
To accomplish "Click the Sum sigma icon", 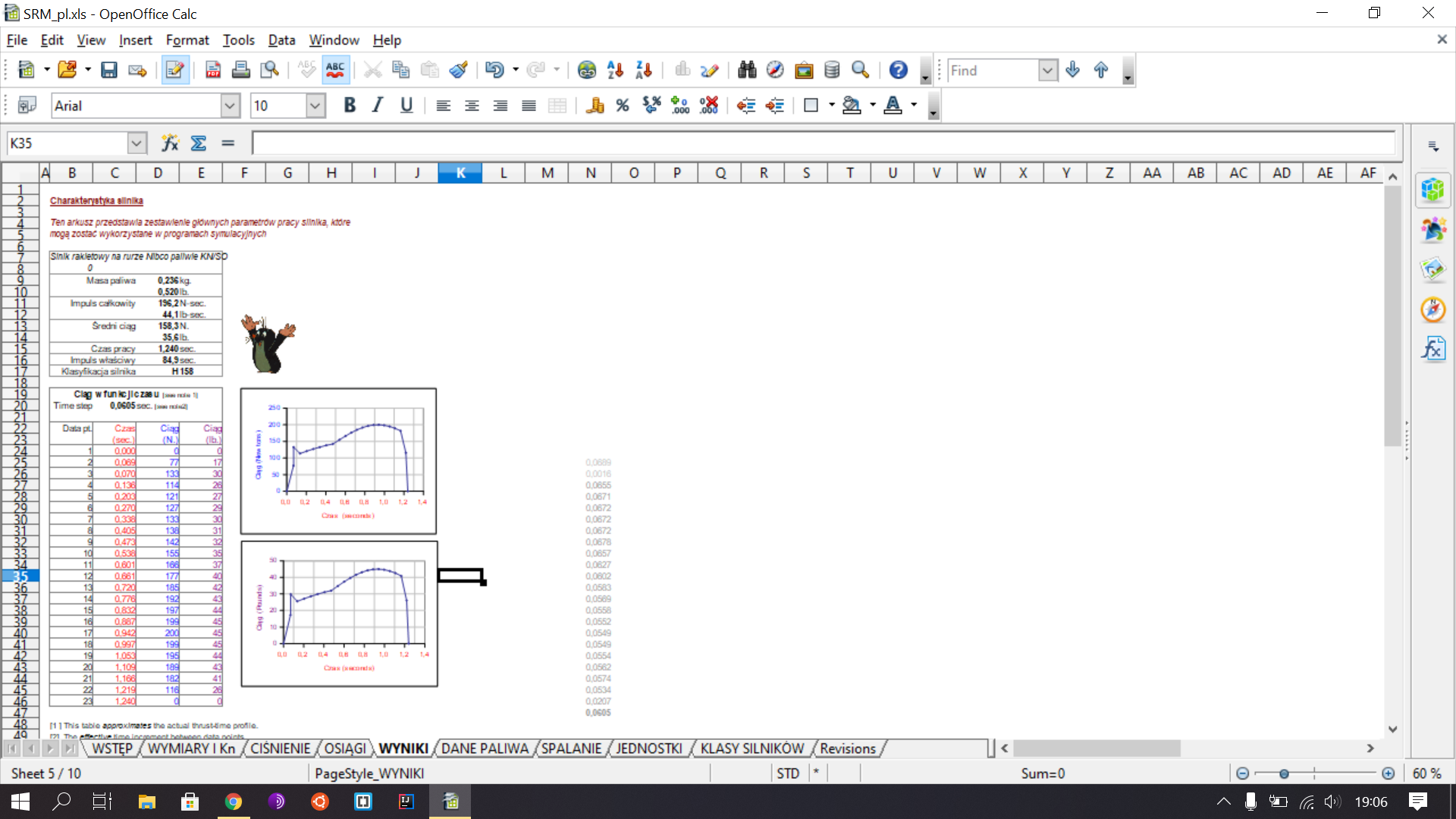I will (199, 143).
